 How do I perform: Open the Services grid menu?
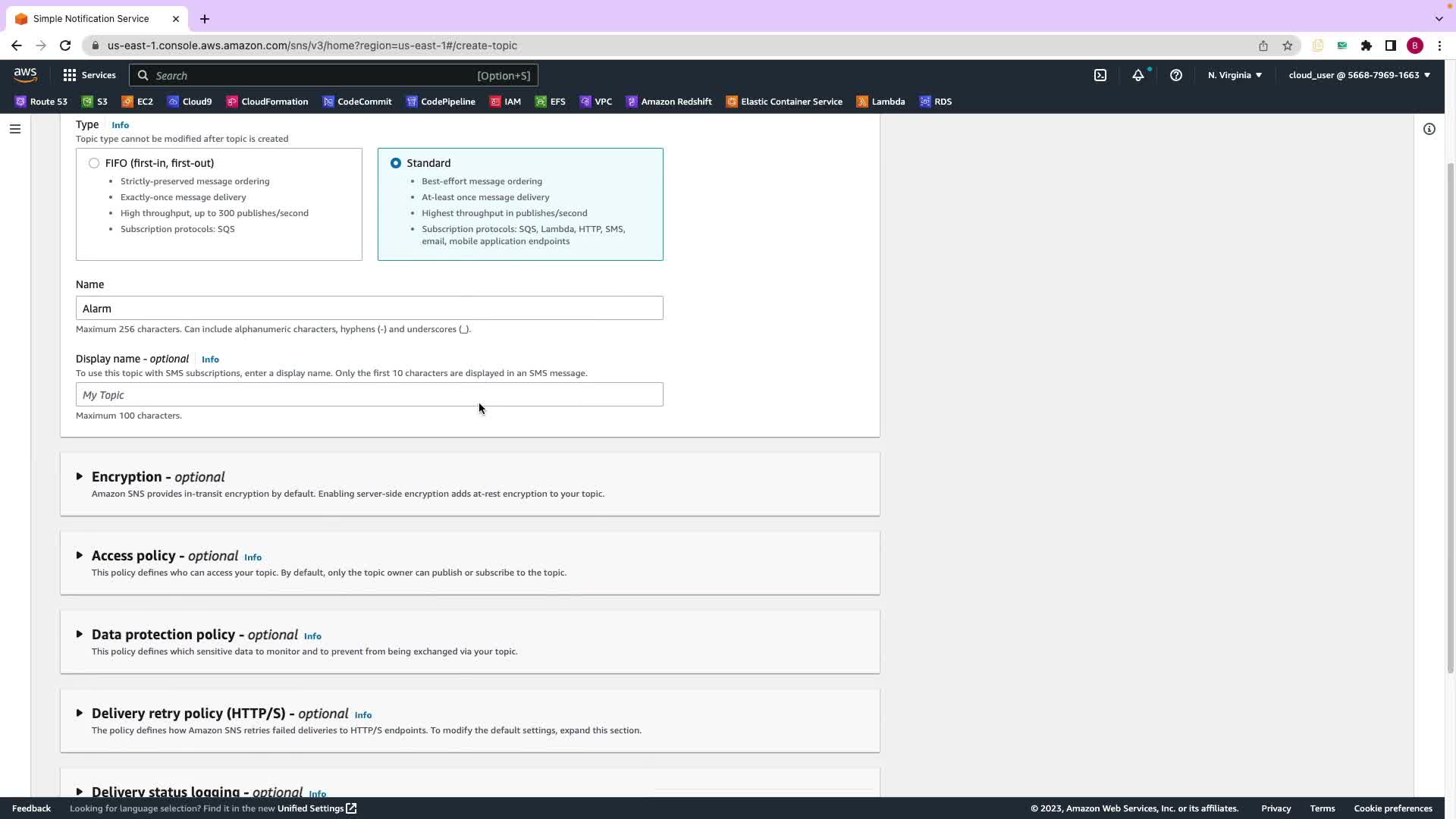tap(89, 75)
